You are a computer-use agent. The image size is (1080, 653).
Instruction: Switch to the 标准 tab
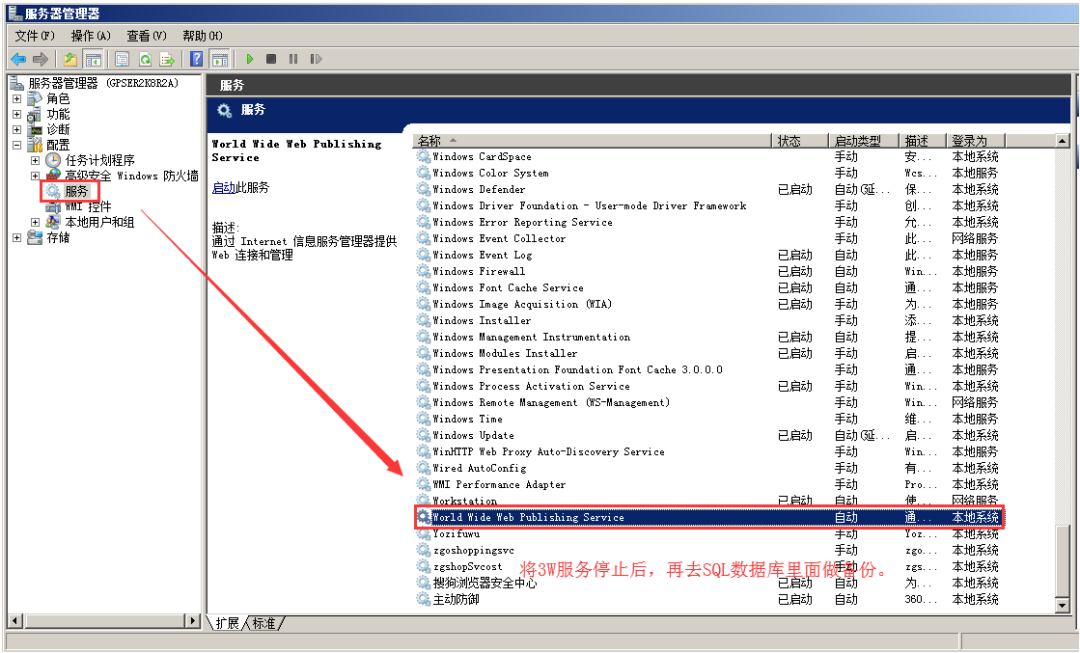click(263, 623)
